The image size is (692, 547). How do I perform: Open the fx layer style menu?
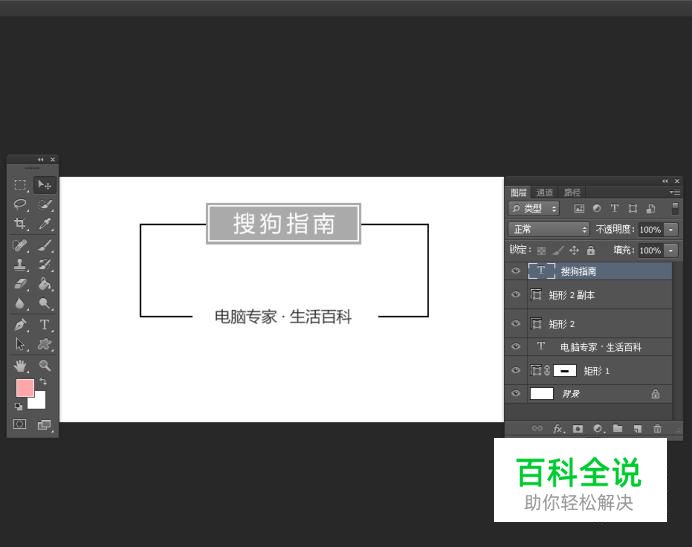tap(558, 428)
